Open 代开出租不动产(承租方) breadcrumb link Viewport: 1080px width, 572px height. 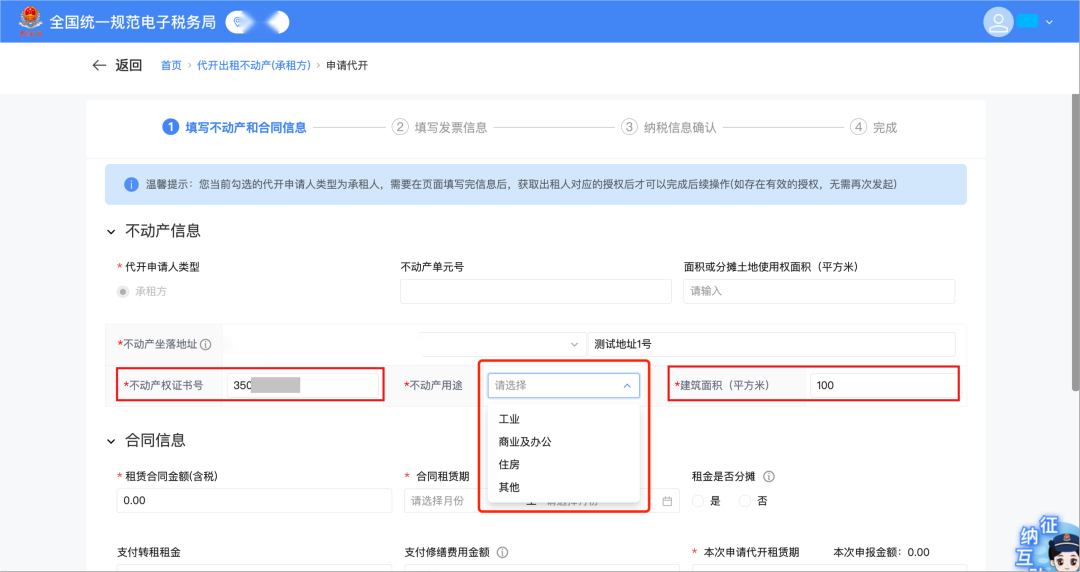(254, 65)
